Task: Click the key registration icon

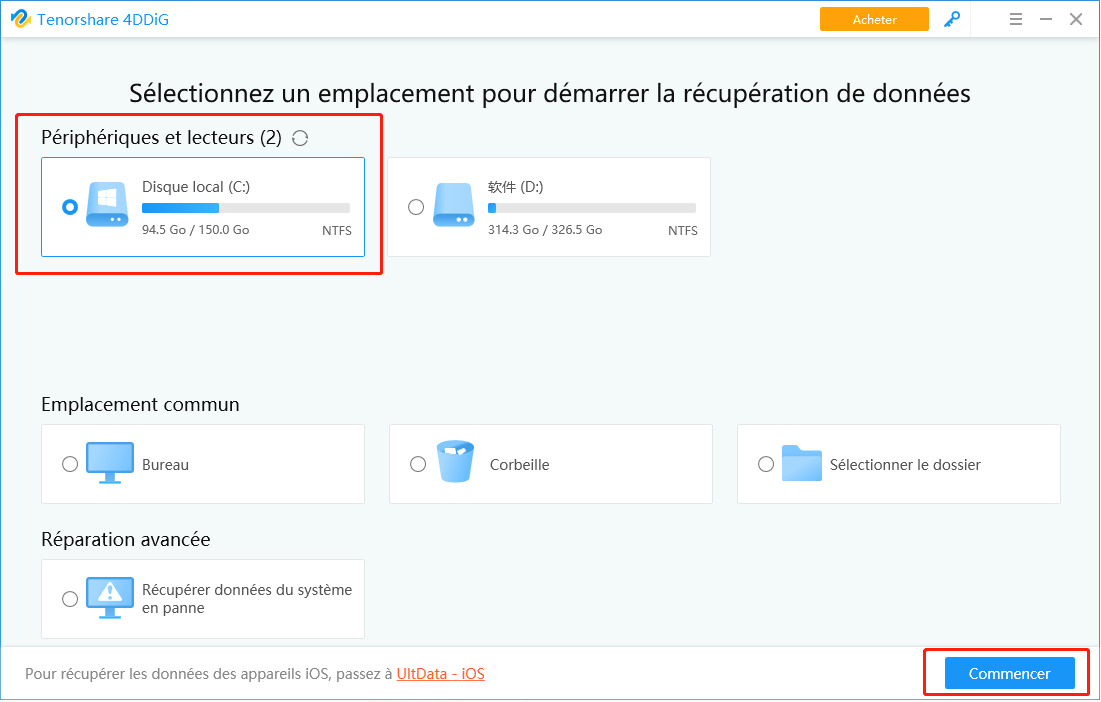Action: pos(951,20)
